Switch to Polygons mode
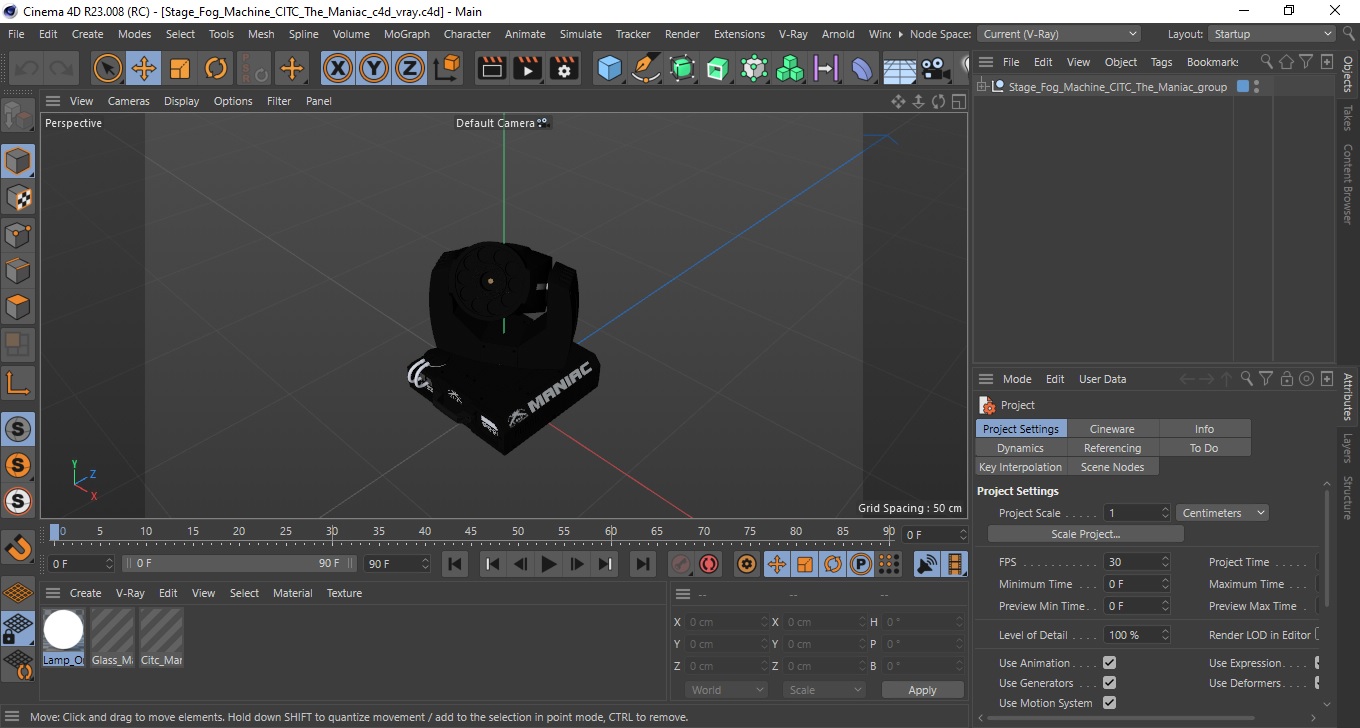The width and height of the screenshot is (1360, 728). (18, 307)
